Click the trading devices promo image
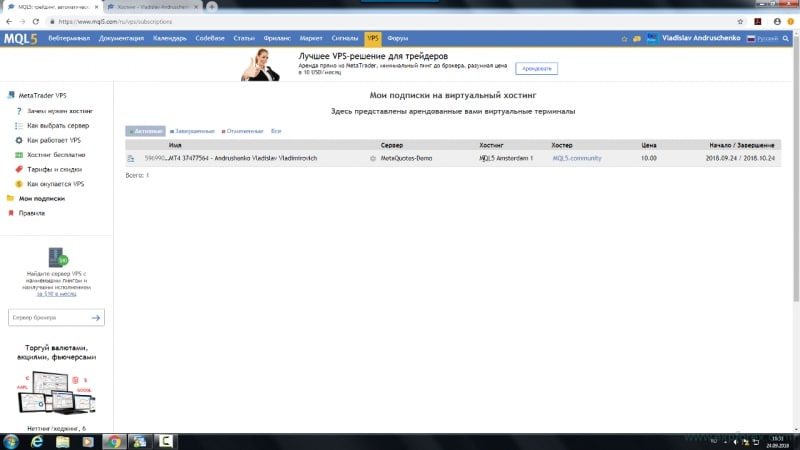 [x=56, y=393]
